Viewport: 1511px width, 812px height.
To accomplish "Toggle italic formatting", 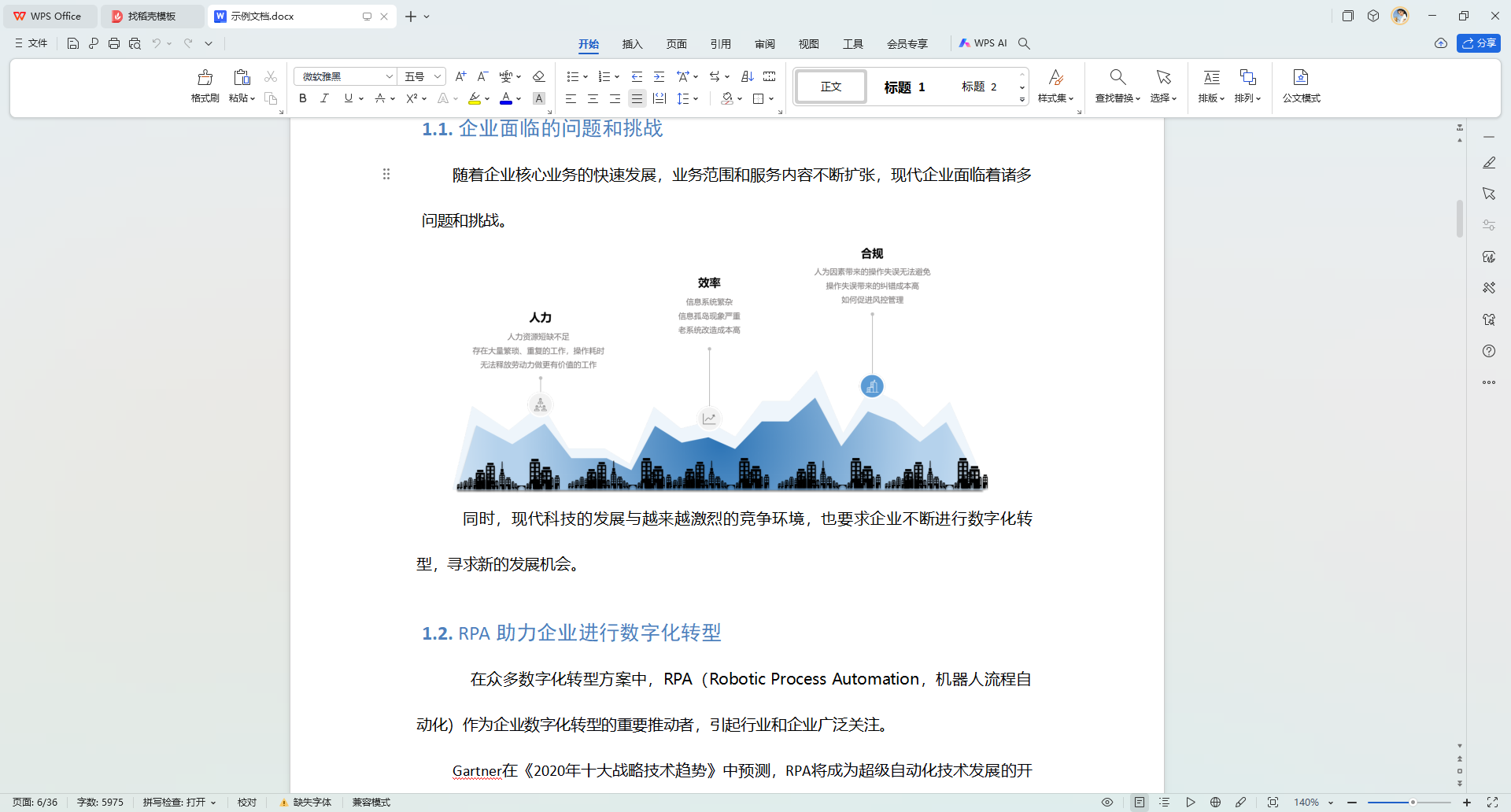I will (324, 98).
